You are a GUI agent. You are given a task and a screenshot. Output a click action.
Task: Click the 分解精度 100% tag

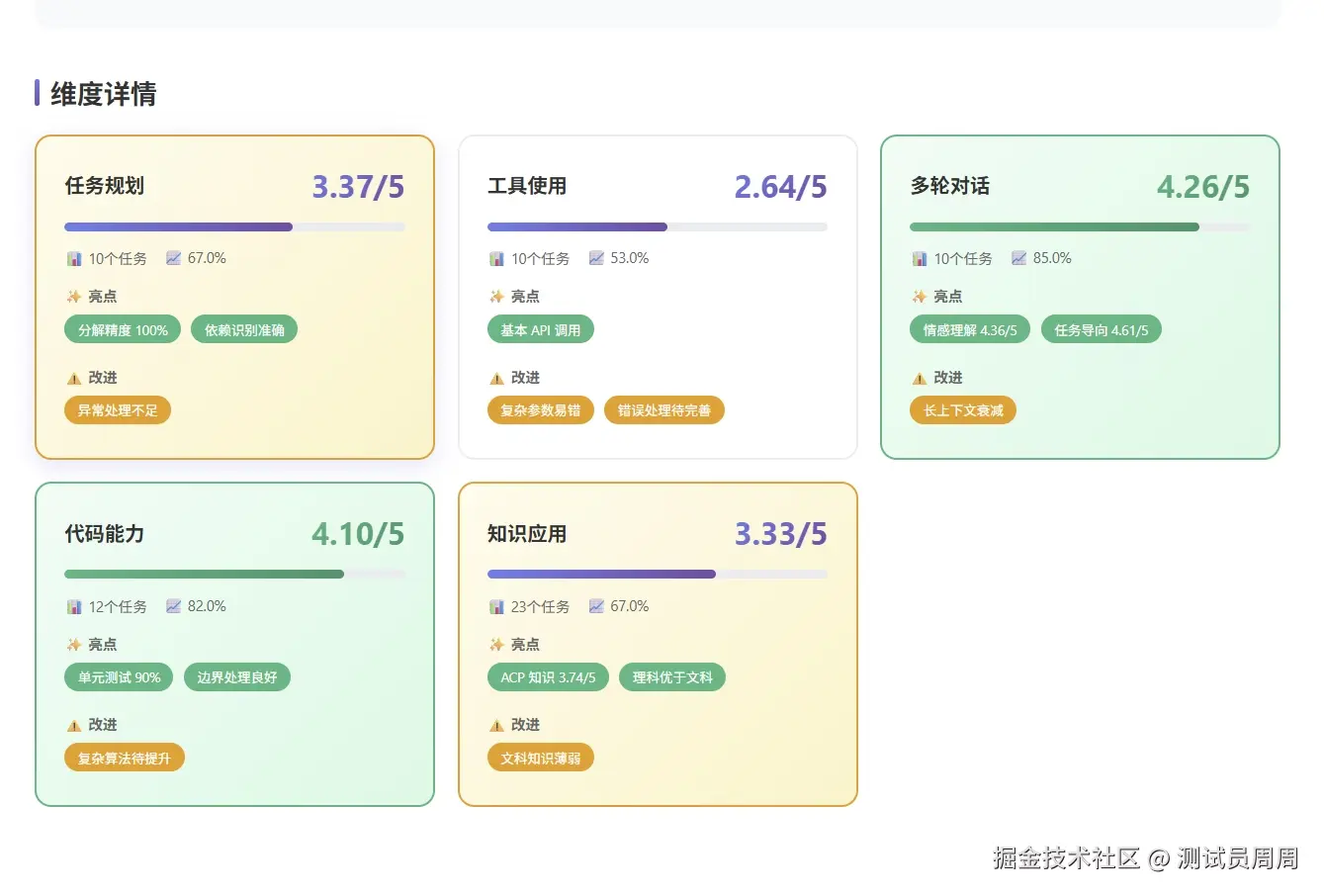click(x=123, y=330)
